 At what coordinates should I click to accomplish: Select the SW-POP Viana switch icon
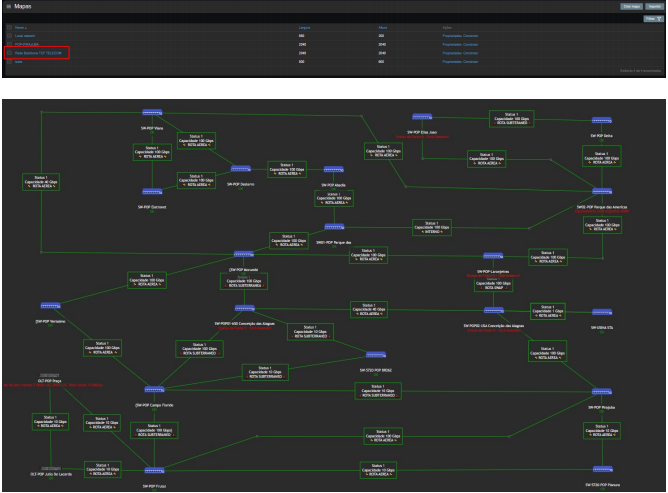152,112
